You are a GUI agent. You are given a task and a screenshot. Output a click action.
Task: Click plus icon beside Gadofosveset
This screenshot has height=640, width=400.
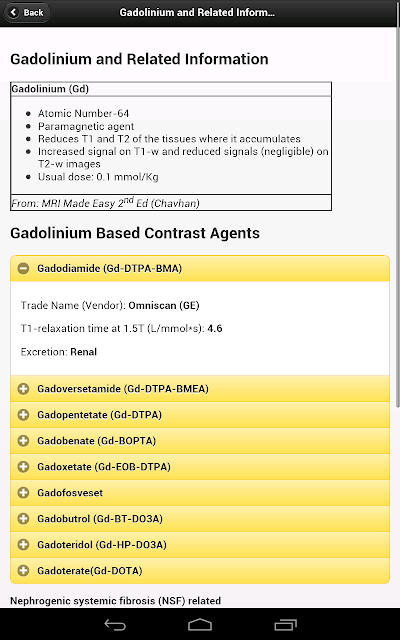(x=24, y=493)
